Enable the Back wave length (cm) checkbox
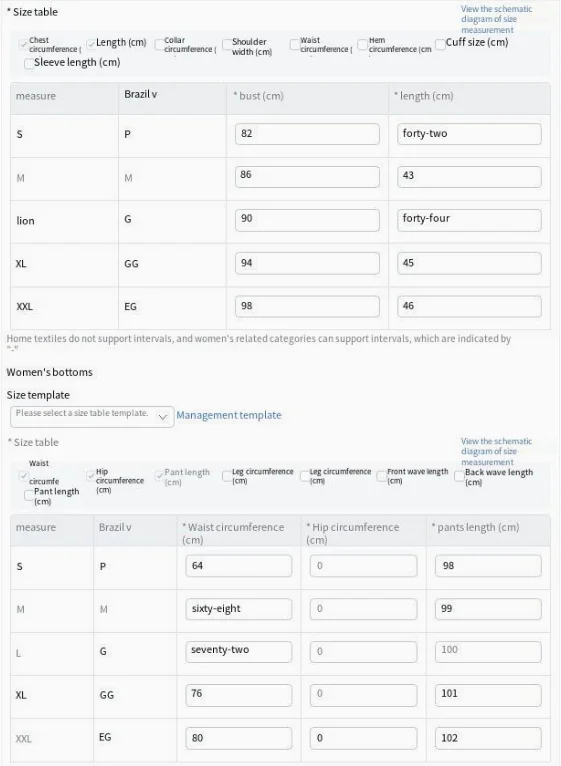 pyautogui.click(x=459, y=476)
